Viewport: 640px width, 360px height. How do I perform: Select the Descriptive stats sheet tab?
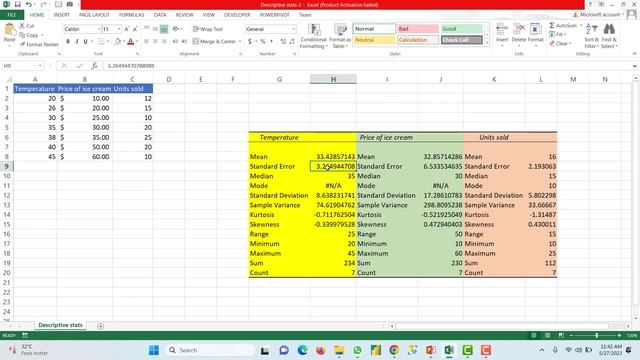point(60,325)
